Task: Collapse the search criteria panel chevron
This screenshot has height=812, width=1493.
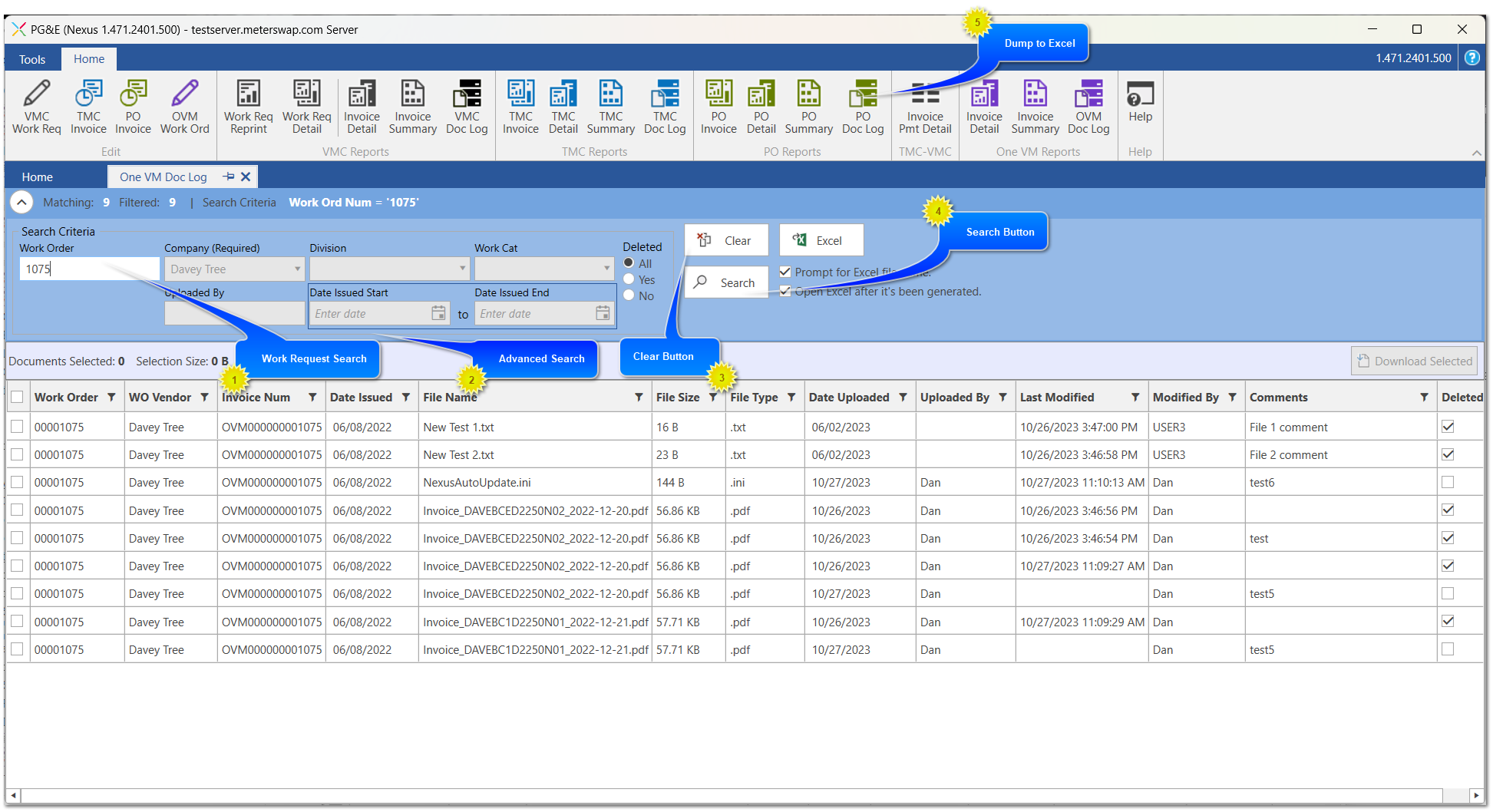Action: coord(21,203)
